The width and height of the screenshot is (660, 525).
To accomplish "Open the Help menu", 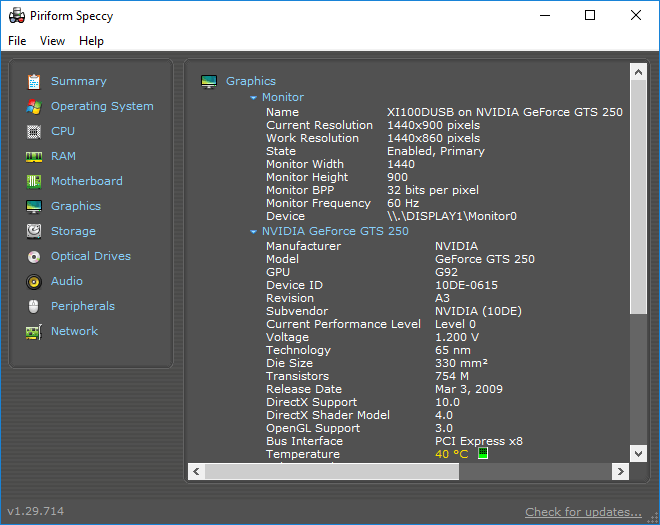I will 91,41.
